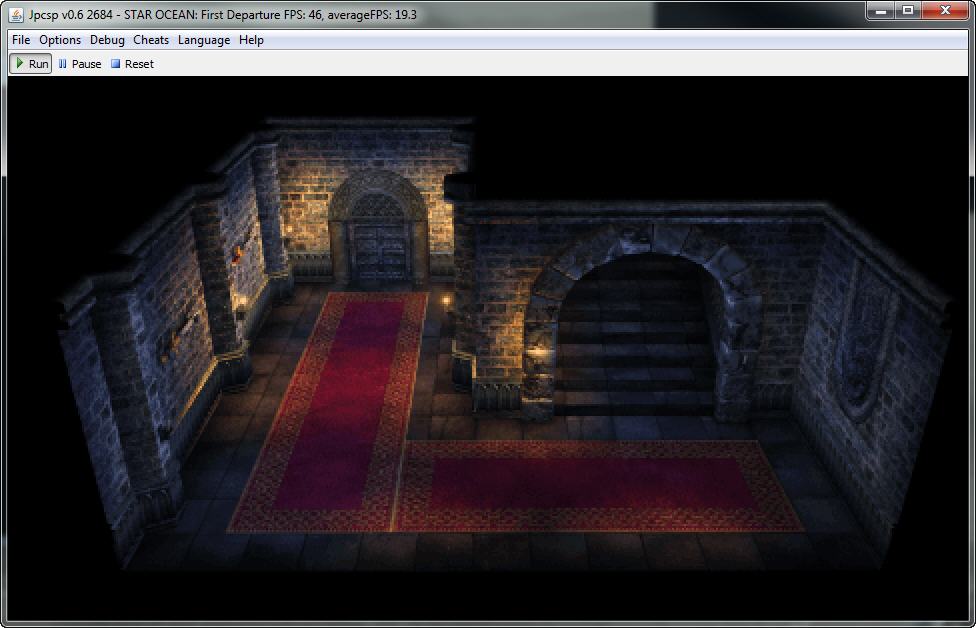Open the Options menu
The height and width of the screenshot is (628, 976).
tap(60, 40)
